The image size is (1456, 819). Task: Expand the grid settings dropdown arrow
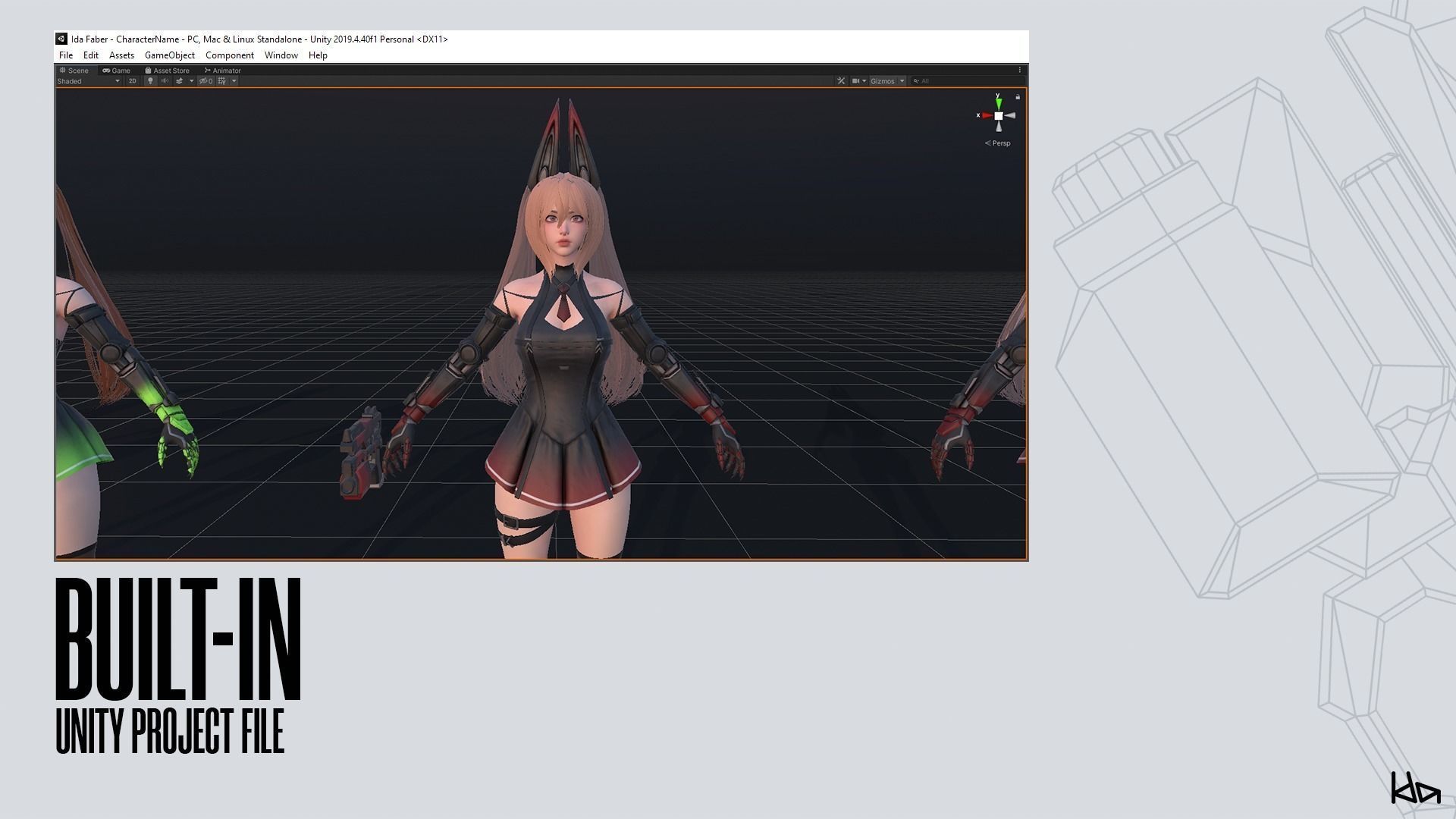coord(234,81)
